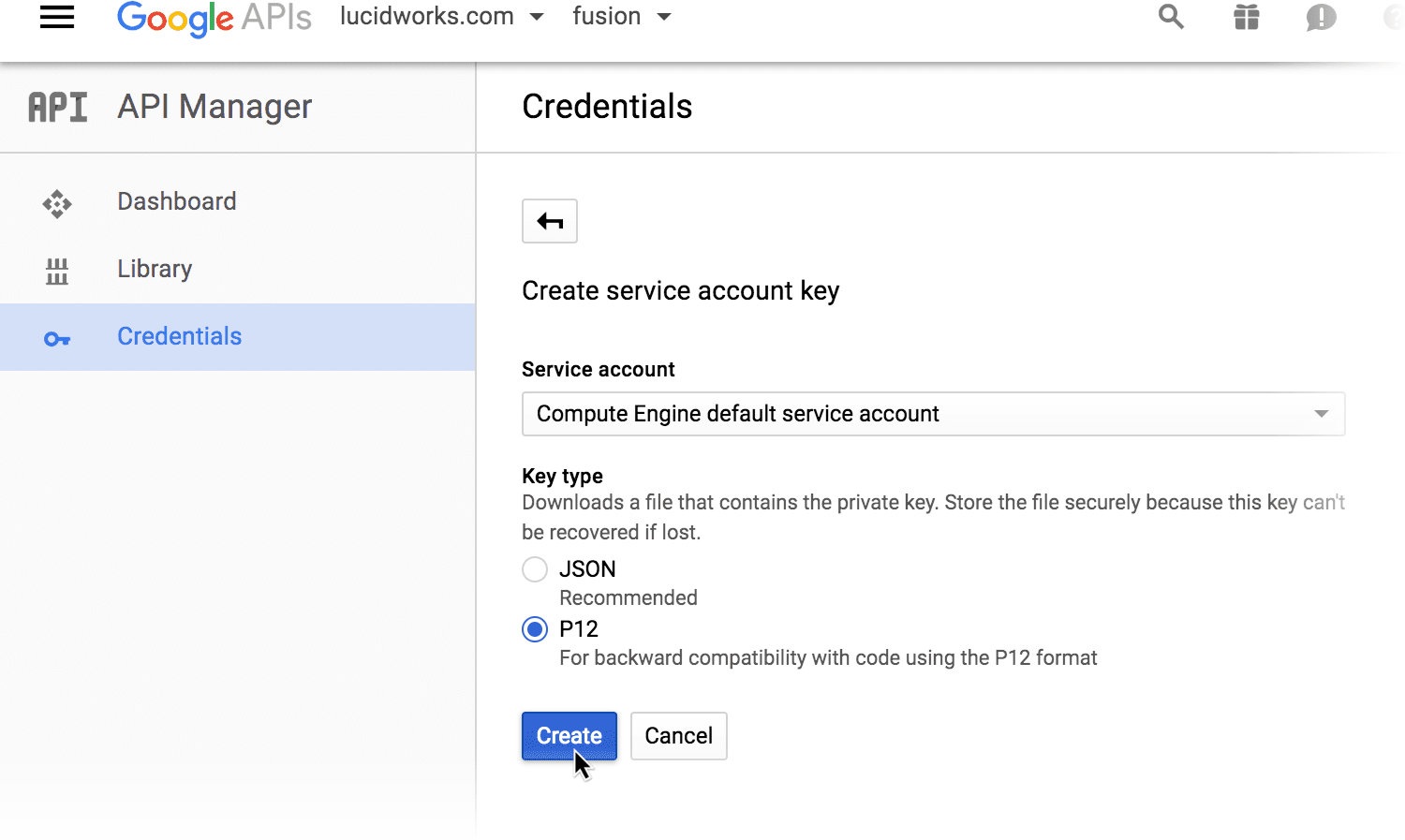Click the gift promotions icon
The image size is (1405, 840).
point(1246,17)
